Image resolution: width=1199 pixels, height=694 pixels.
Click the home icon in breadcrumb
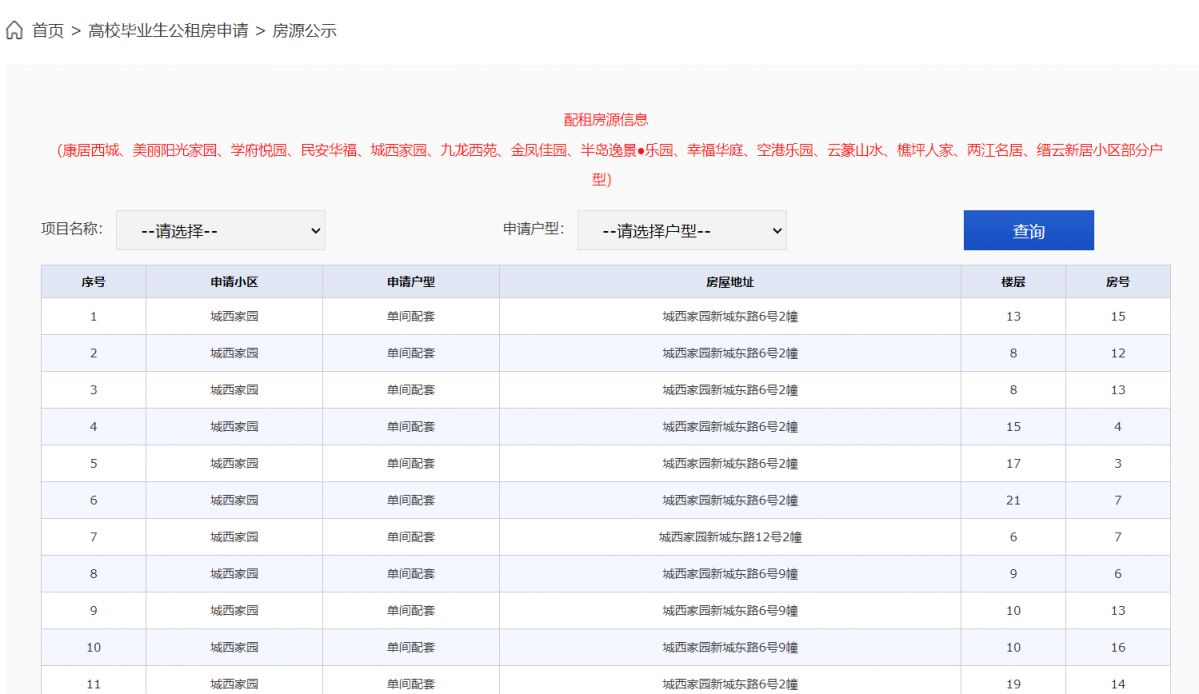coord(15,31)
